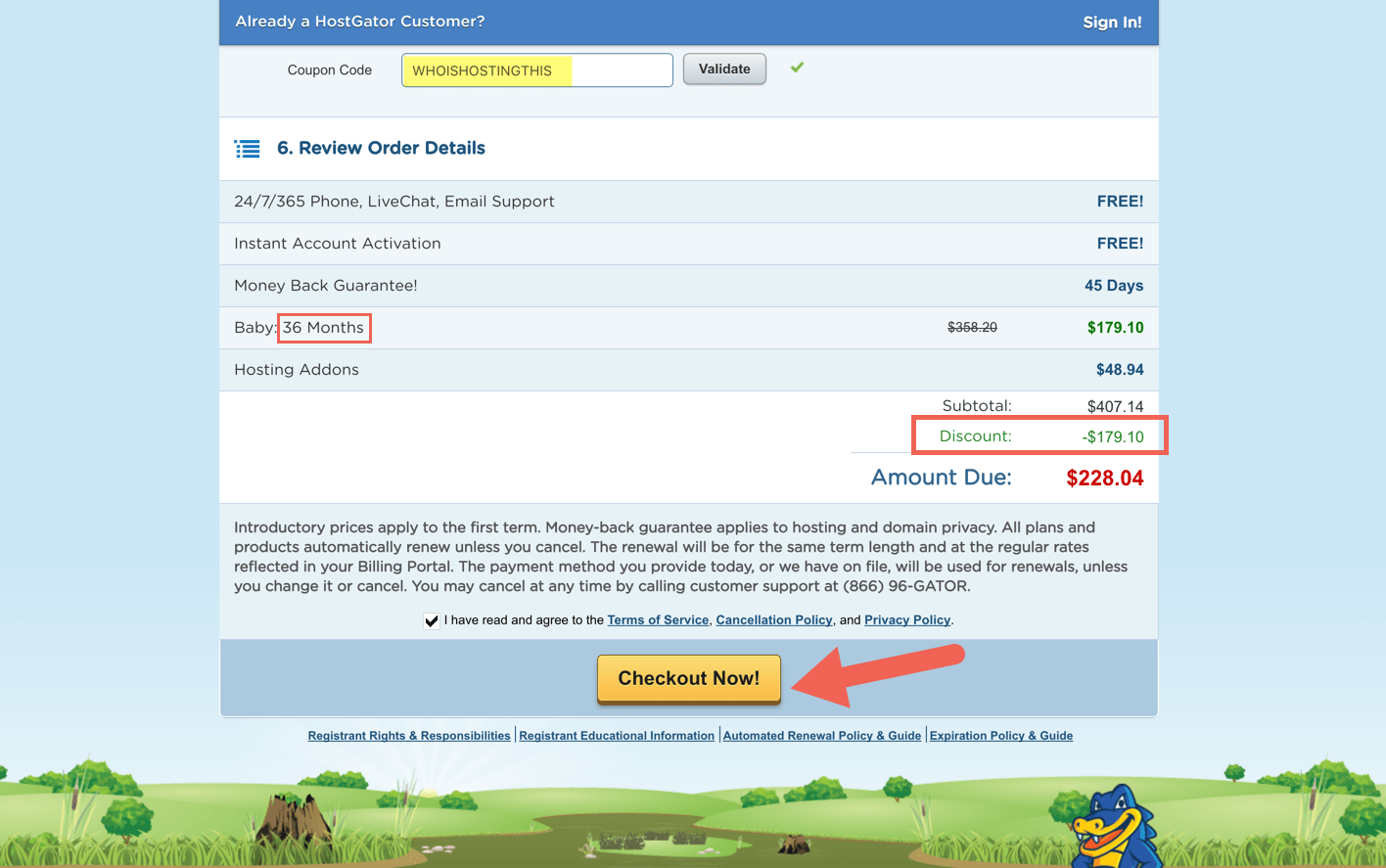Click the Review Order Details list icon
This screenshot has height=868, width=1386.
click(248, 149)
